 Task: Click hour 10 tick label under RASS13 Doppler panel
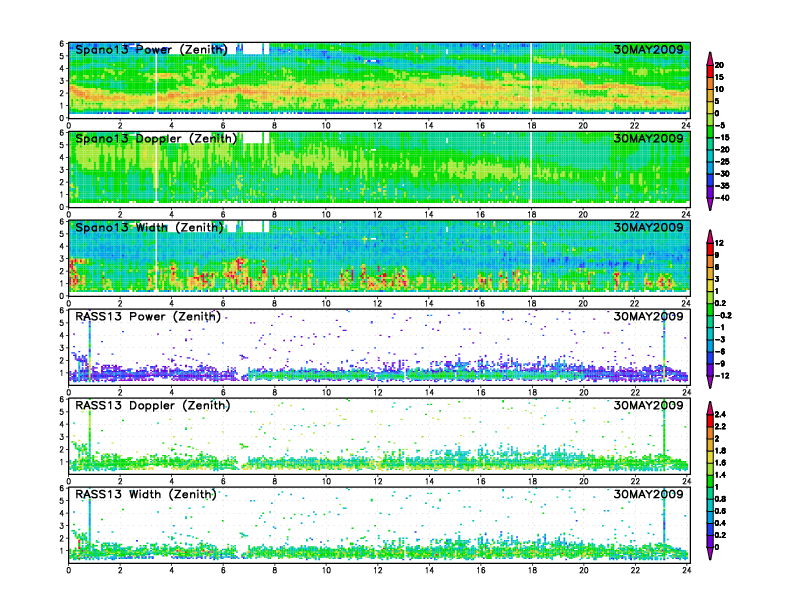point(326,481)
